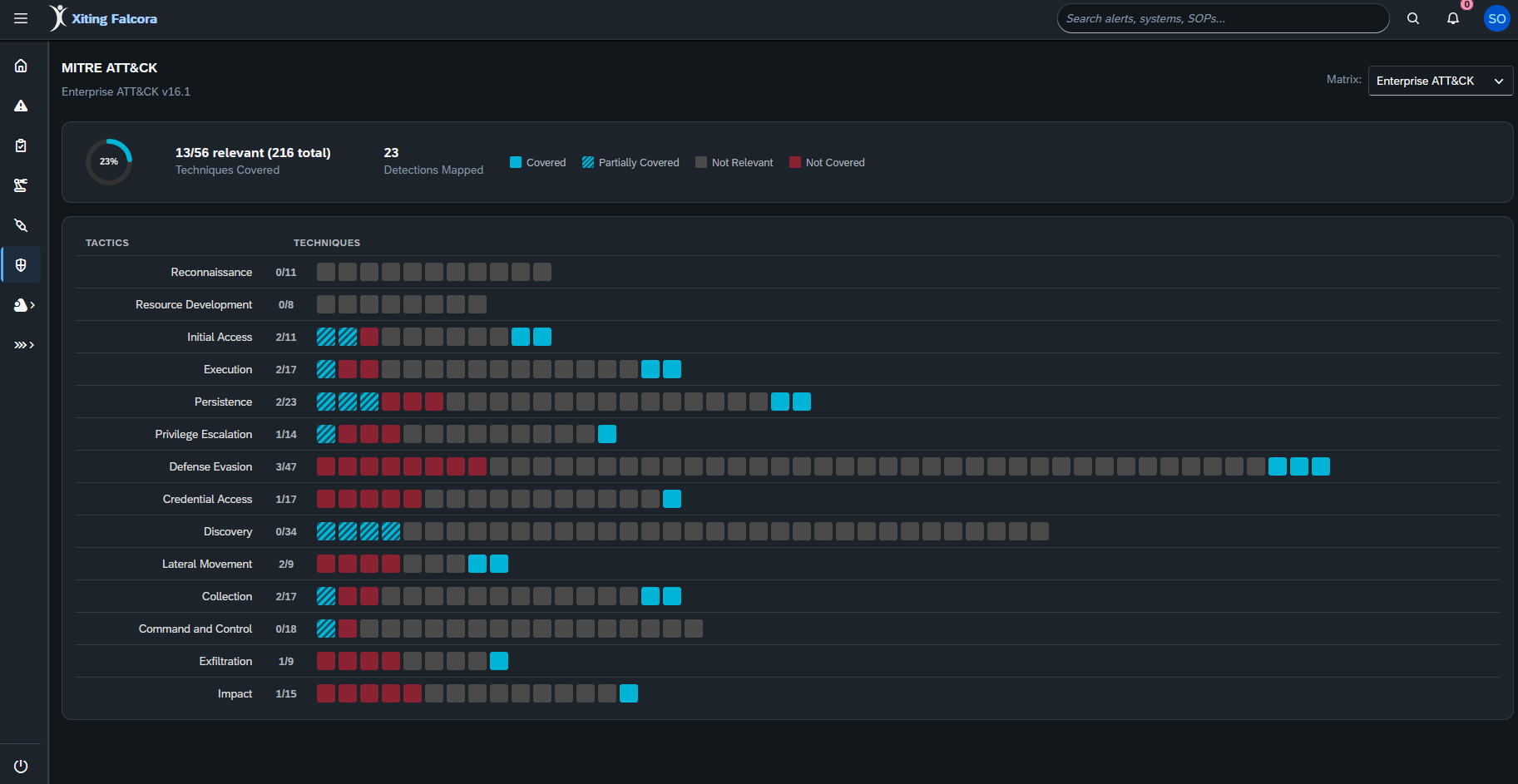Click the red not-covered cell in Initial Access
Viewport: 1518px width, 784px height.
point(369,337)
